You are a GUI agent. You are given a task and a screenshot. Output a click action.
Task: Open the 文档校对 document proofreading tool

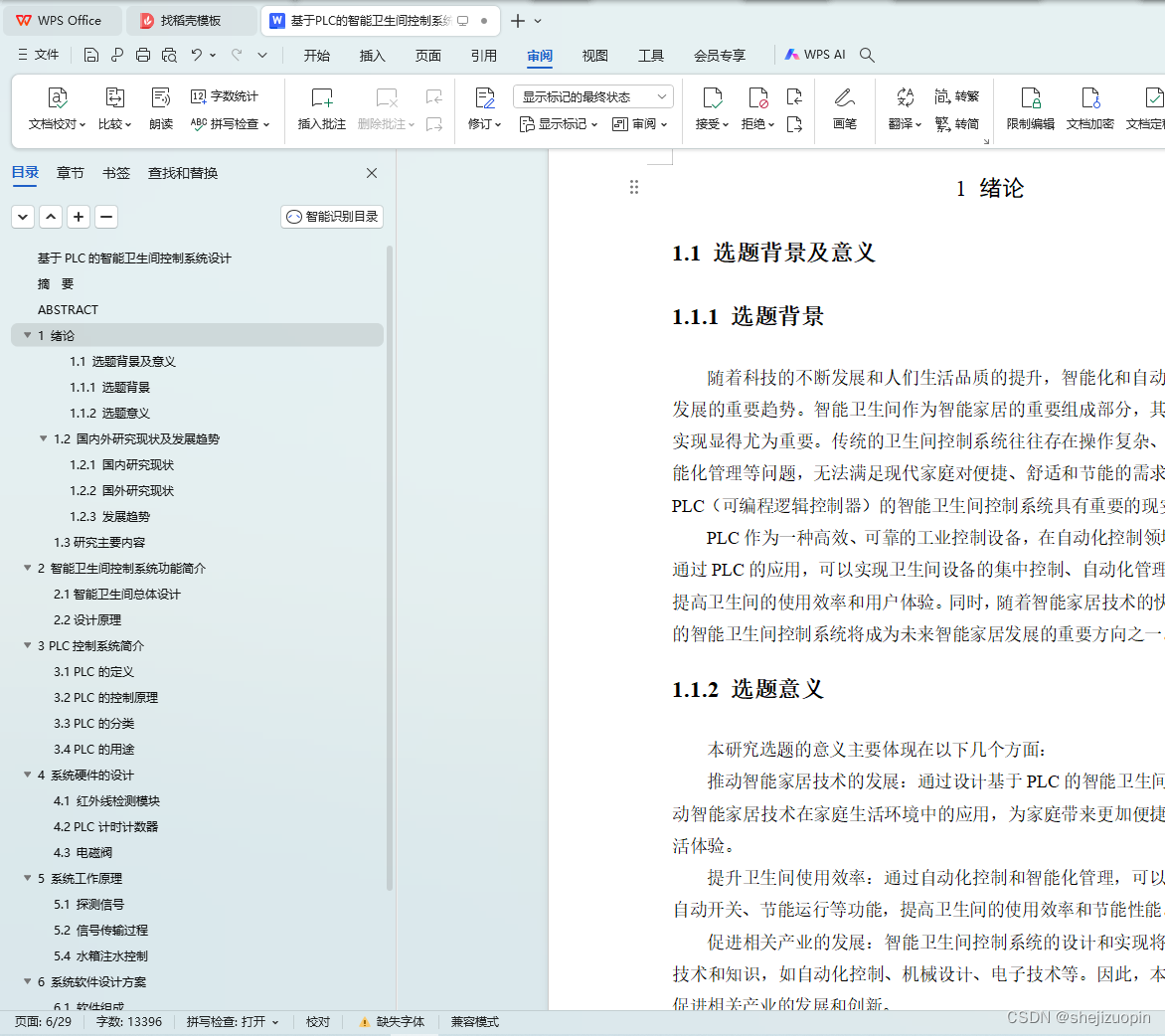(58, 108)
